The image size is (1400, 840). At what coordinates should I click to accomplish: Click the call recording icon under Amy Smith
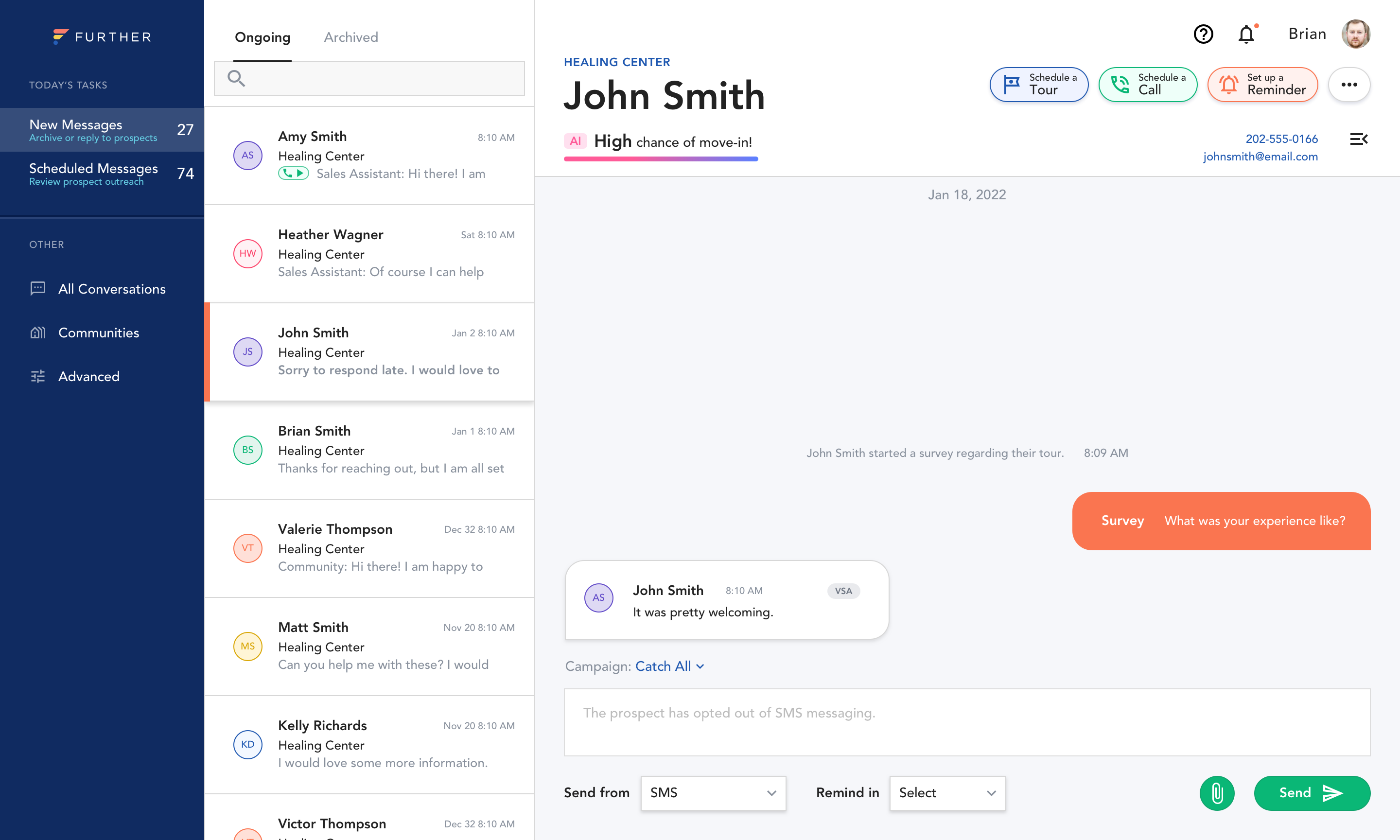293,173
